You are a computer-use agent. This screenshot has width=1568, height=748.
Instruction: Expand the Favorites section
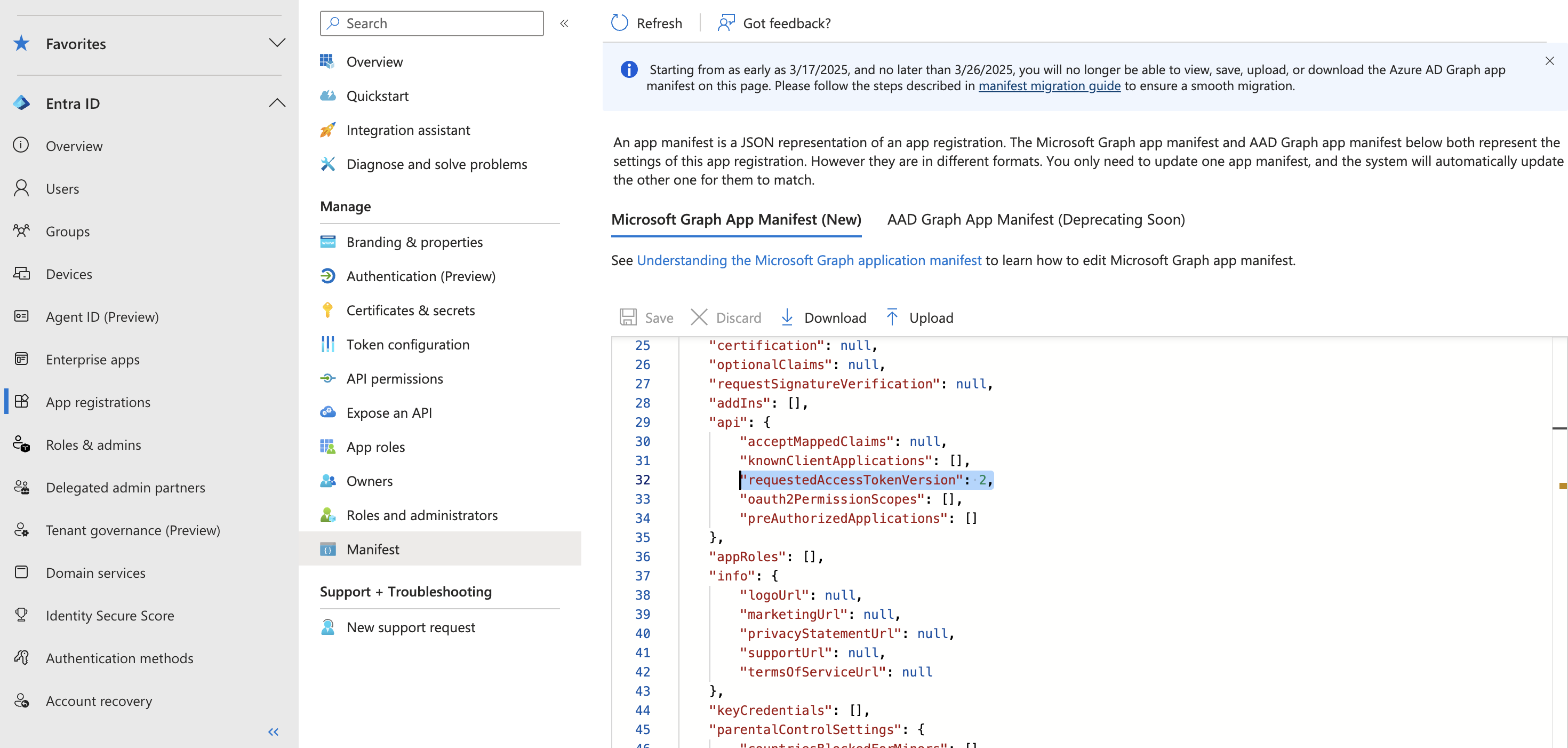pos(277,43)
